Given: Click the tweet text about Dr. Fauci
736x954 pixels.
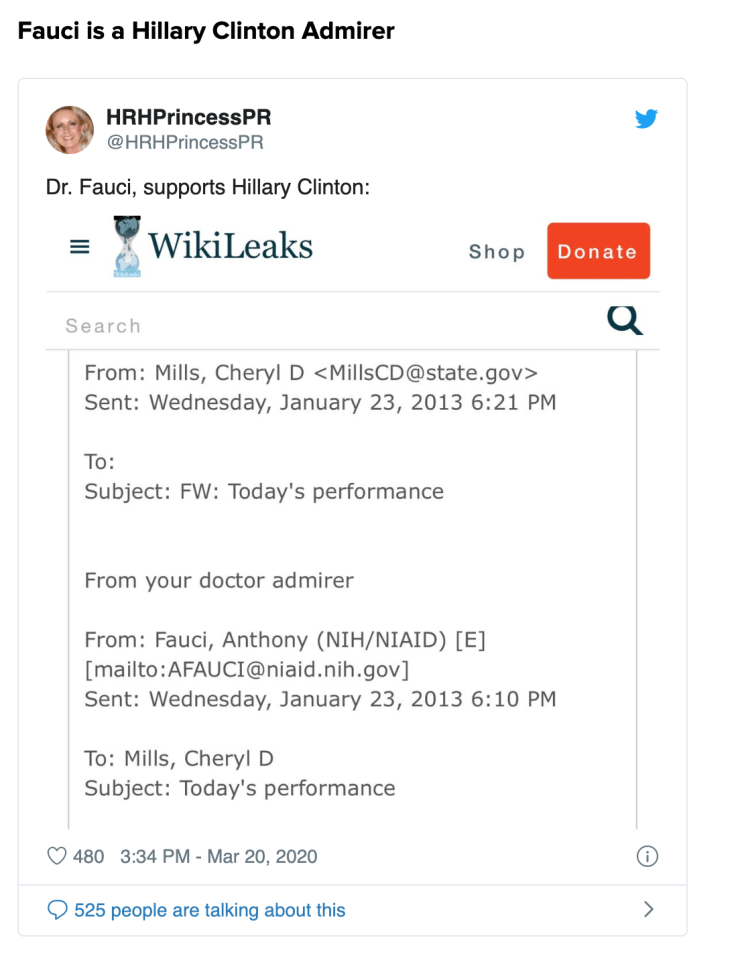Looking at the screenshot, I should coord(208,187).
